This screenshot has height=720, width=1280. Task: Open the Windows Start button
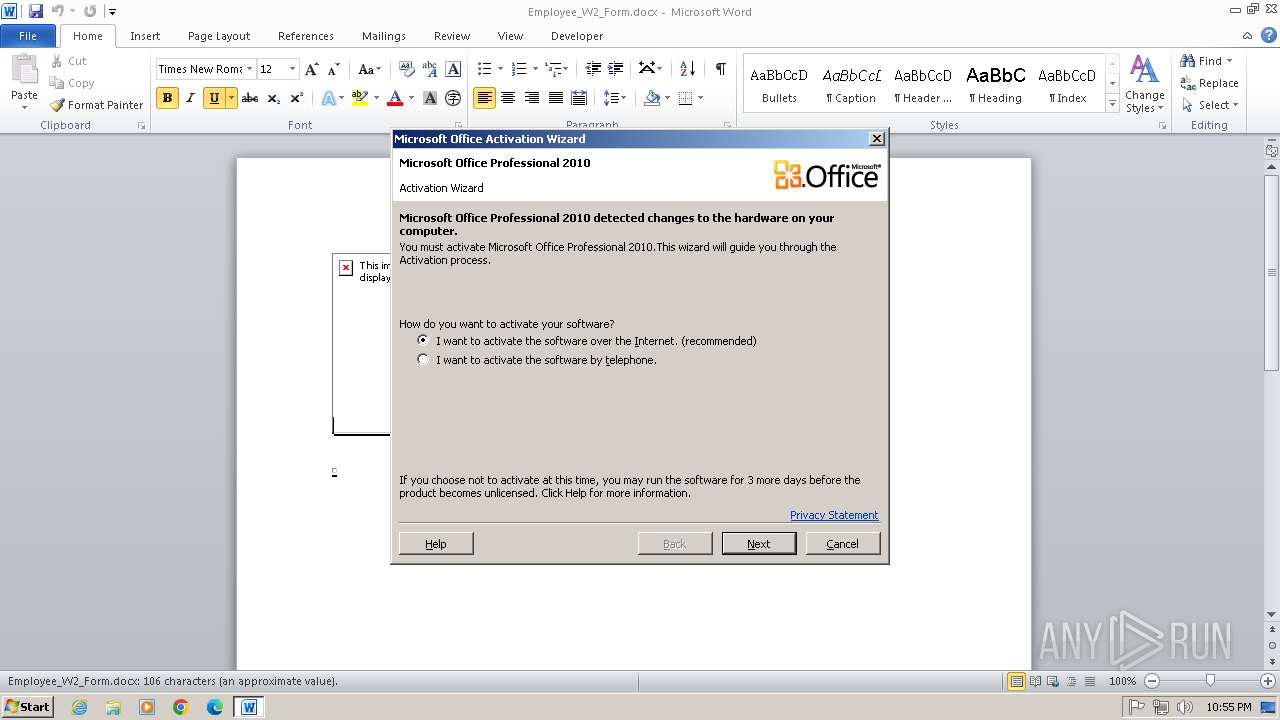(28, 707)
